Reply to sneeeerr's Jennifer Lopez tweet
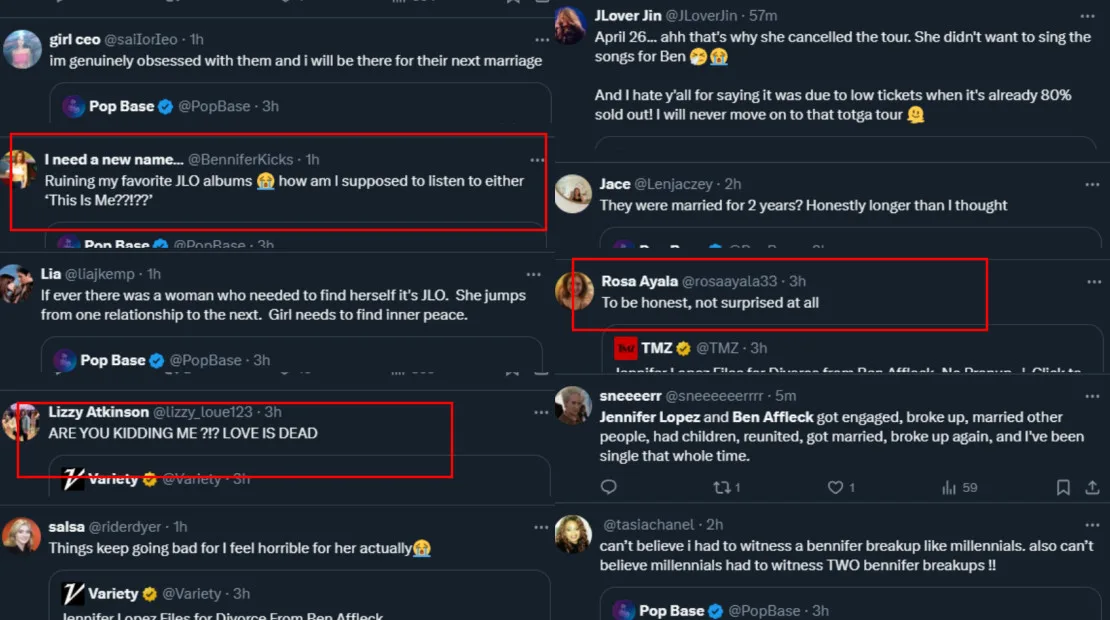1110x620 pixels. coord(608,488)
